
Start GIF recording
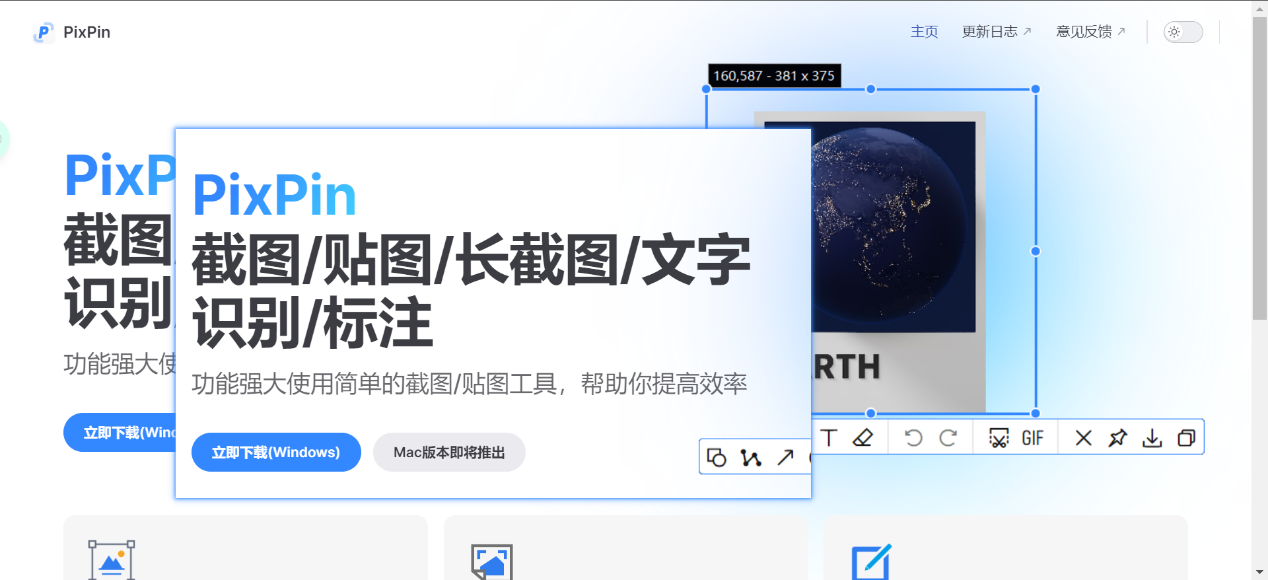coord(1032,437)
